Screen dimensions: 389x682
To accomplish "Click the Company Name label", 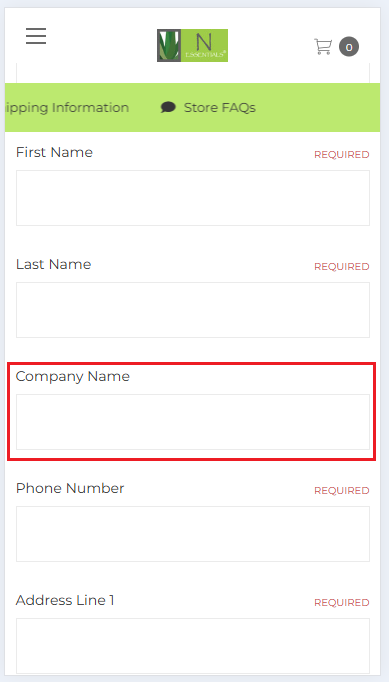I will [x=73, y=376].
